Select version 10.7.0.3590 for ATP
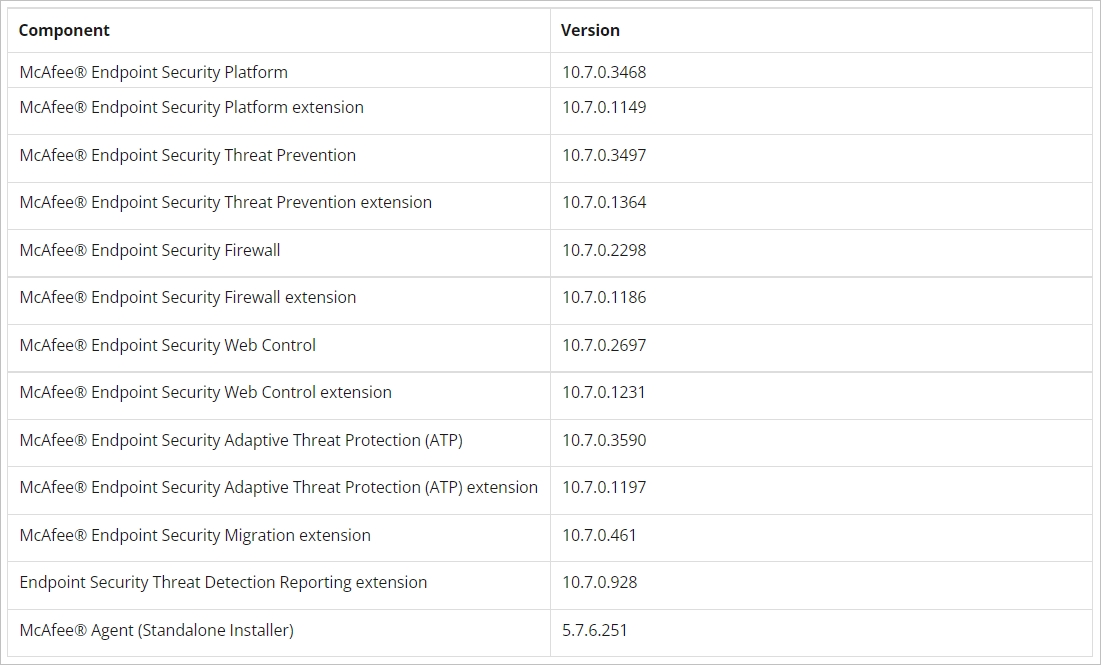 [604, 440]
